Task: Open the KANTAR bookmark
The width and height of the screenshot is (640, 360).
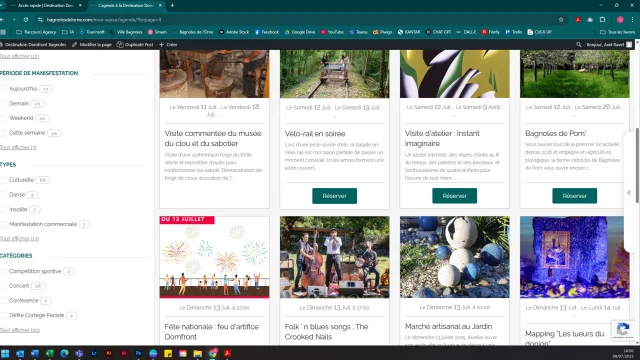Action: (x=409, y=32)
